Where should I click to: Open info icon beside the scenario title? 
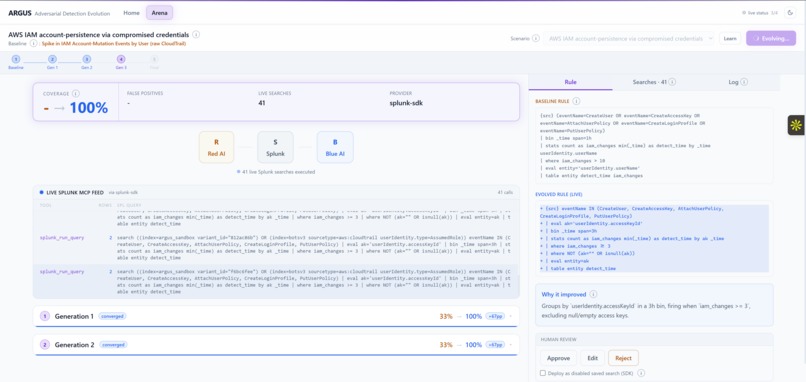(196, 35)
